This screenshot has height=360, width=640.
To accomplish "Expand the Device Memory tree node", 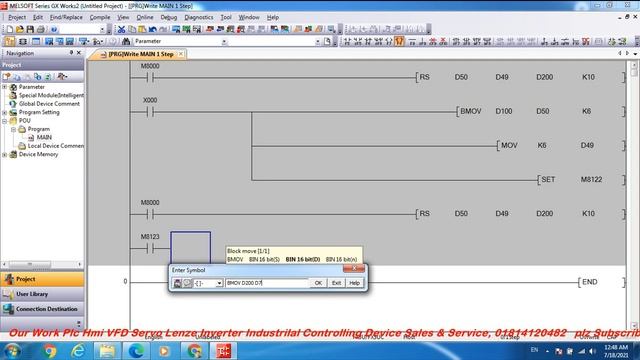I will click(x=4, y=154).
